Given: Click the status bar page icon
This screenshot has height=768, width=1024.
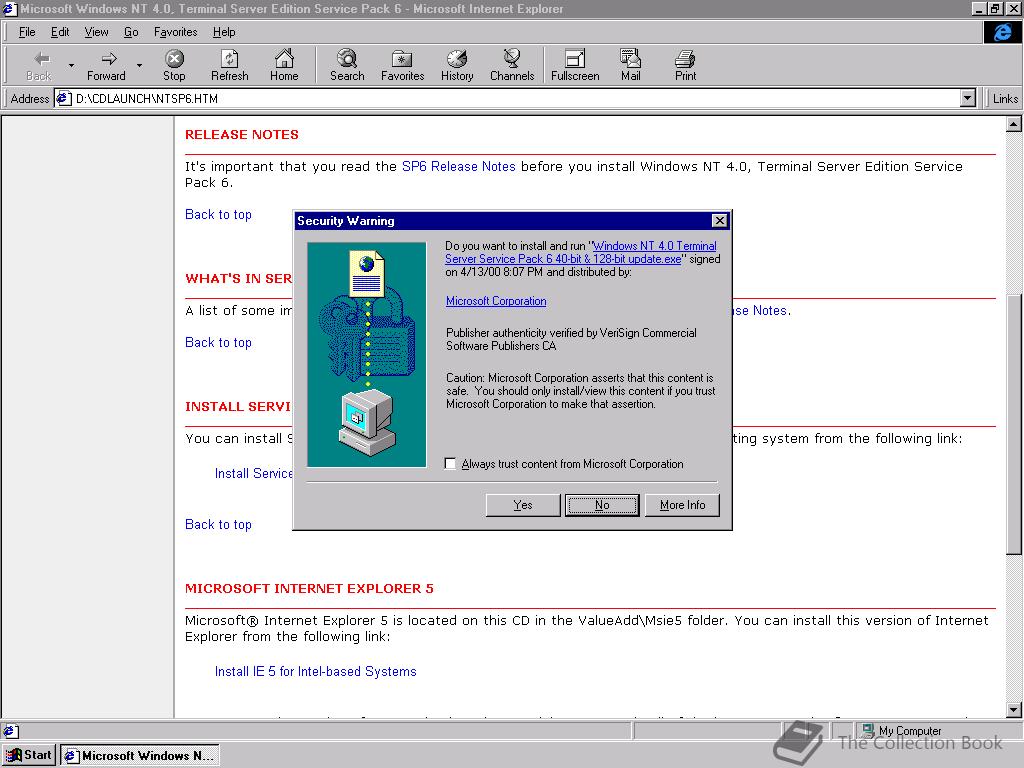Looking at the screenshot, I should click(x=11, y=731).
